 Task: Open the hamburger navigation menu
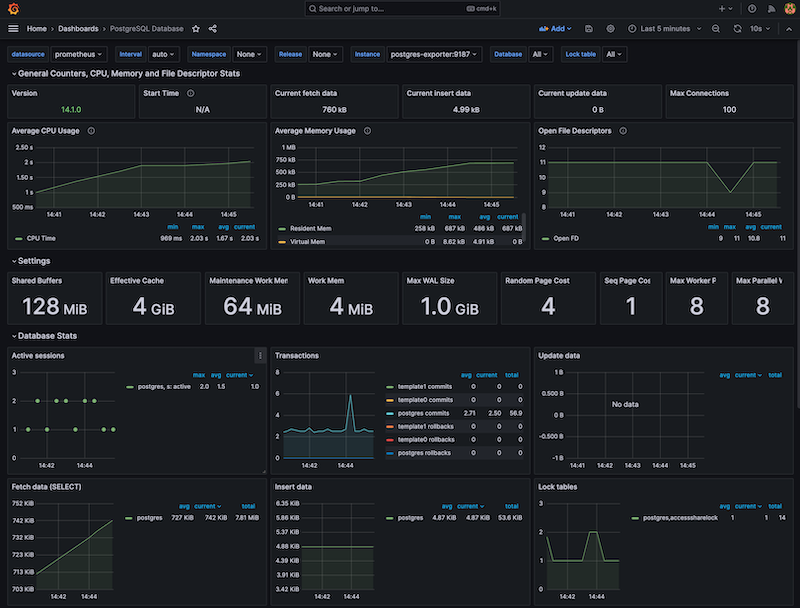coord(13,29)
